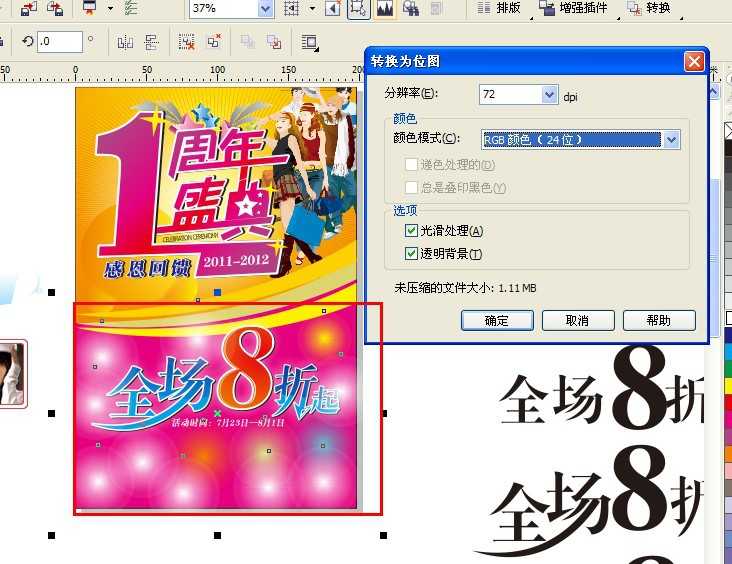
Task: Click the upper black 全场8折 text outside the page
Action: tap(602, 388)
